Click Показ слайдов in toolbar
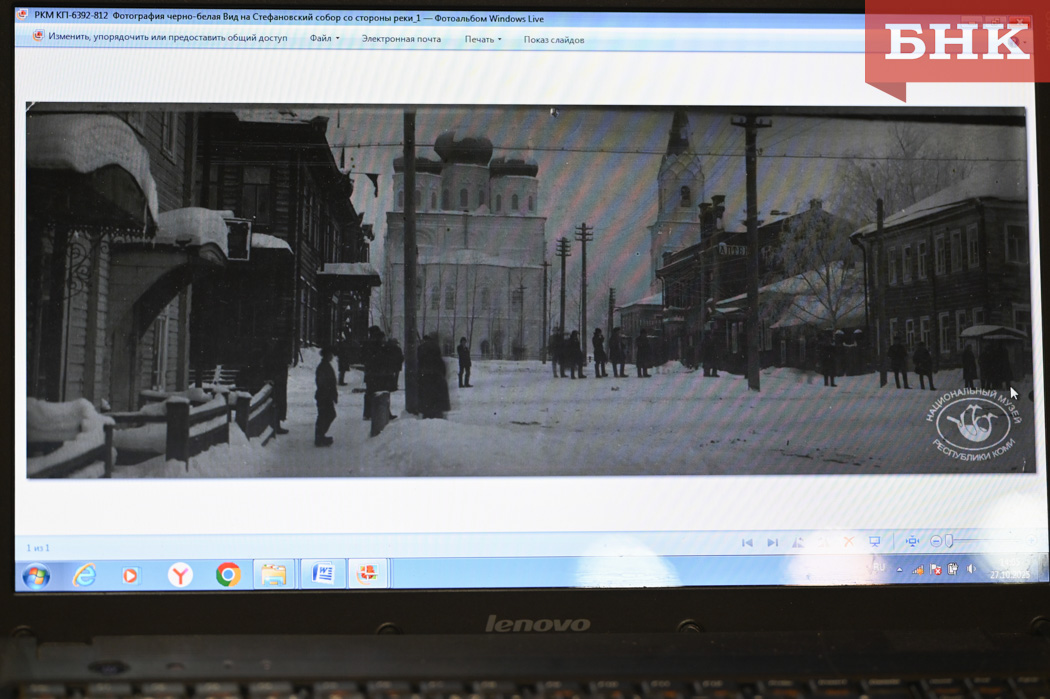 coord(554,40)
